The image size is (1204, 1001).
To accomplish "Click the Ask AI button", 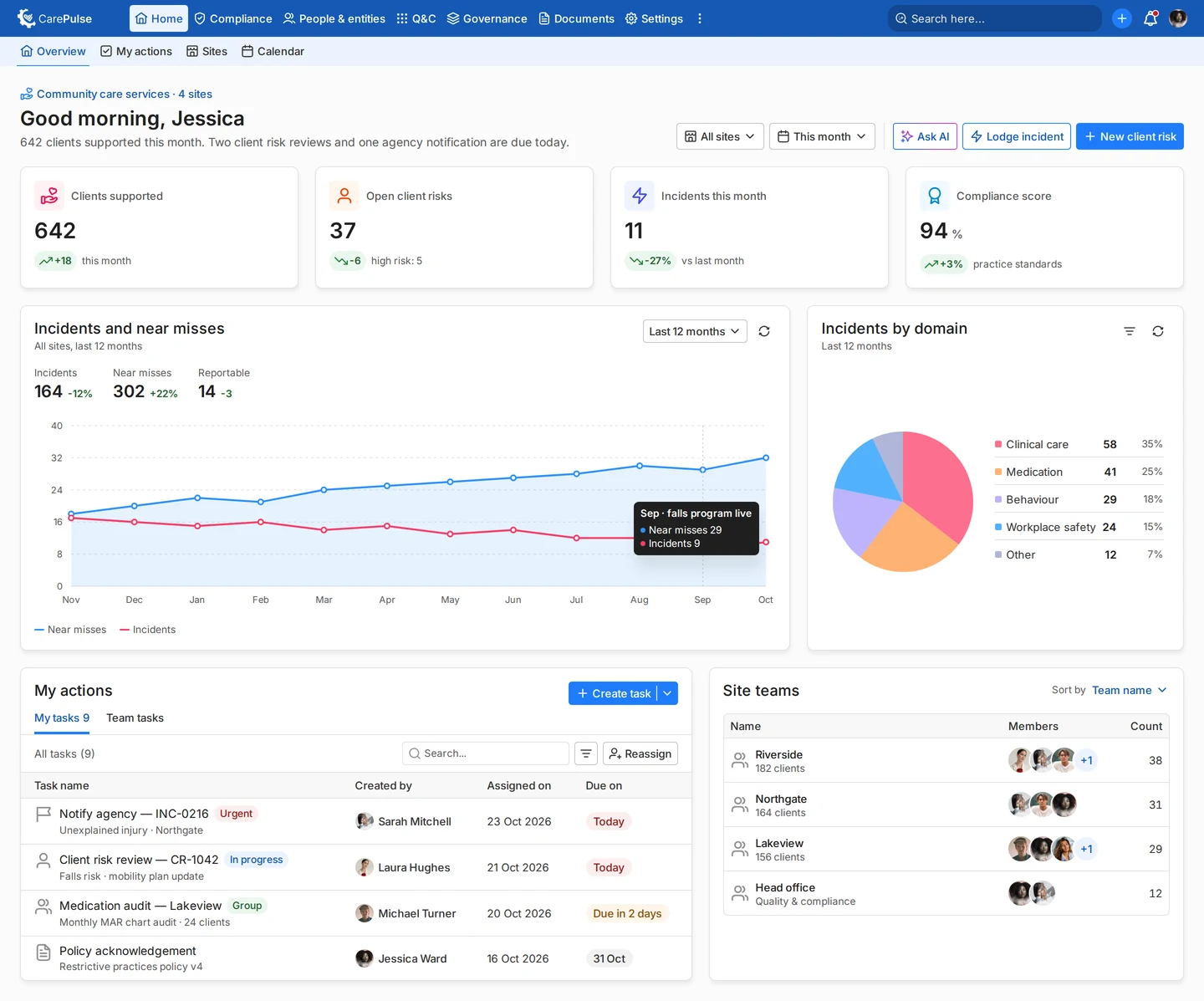I will [x=925, y=136].
